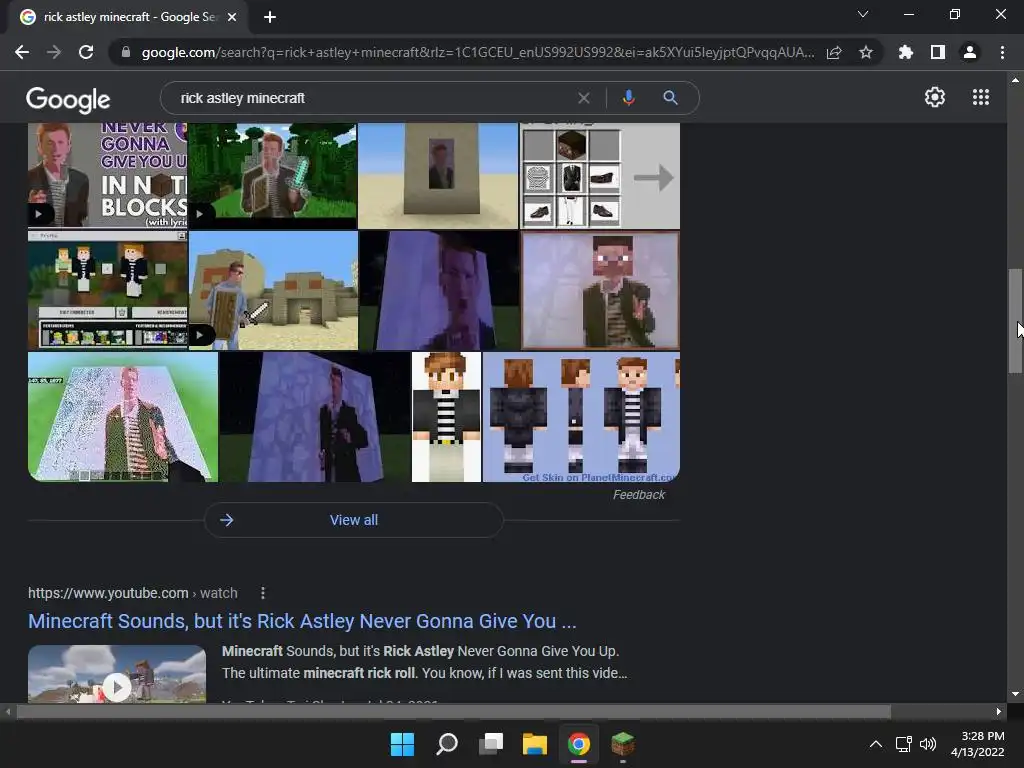Open the Windows Start menu
Image resolution: width=1024 pixels, height=768 pixels.
tap(402, 744)
